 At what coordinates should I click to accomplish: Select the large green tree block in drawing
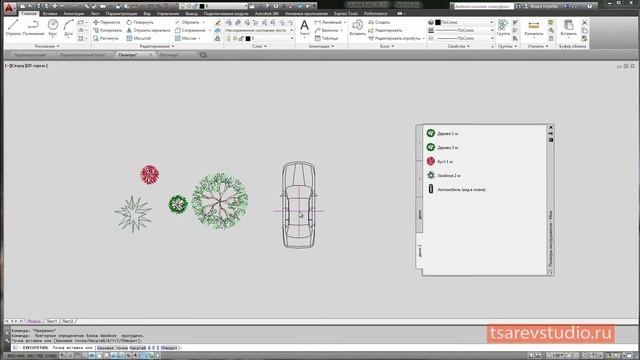click(x=220, y=201)
